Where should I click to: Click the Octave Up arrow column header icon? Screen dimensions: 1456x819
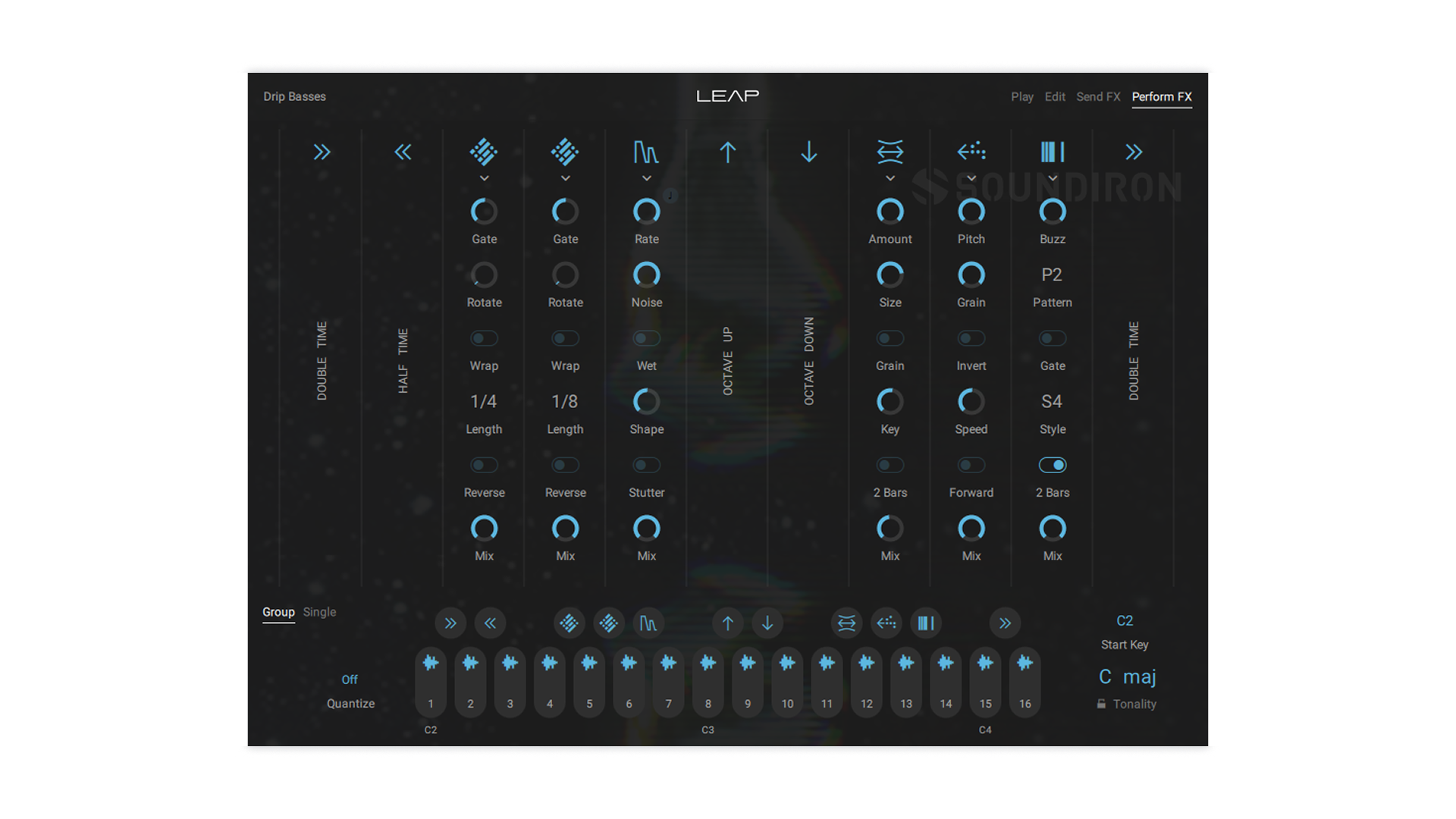click(727, 152)
